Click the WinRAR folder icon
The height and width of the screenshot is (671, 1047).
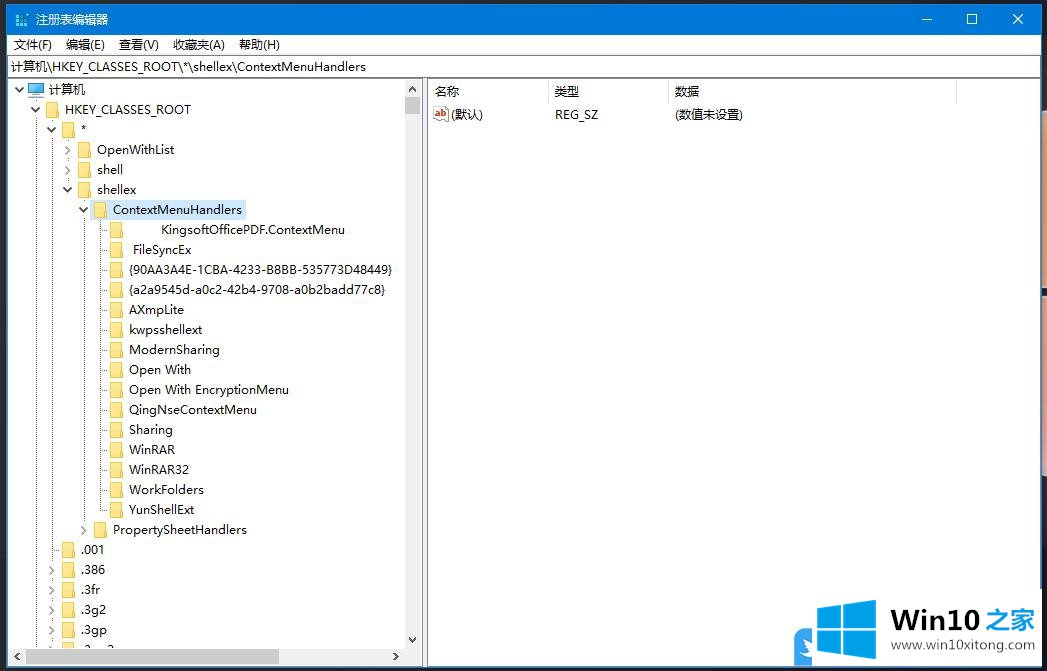tap(116, 450)
